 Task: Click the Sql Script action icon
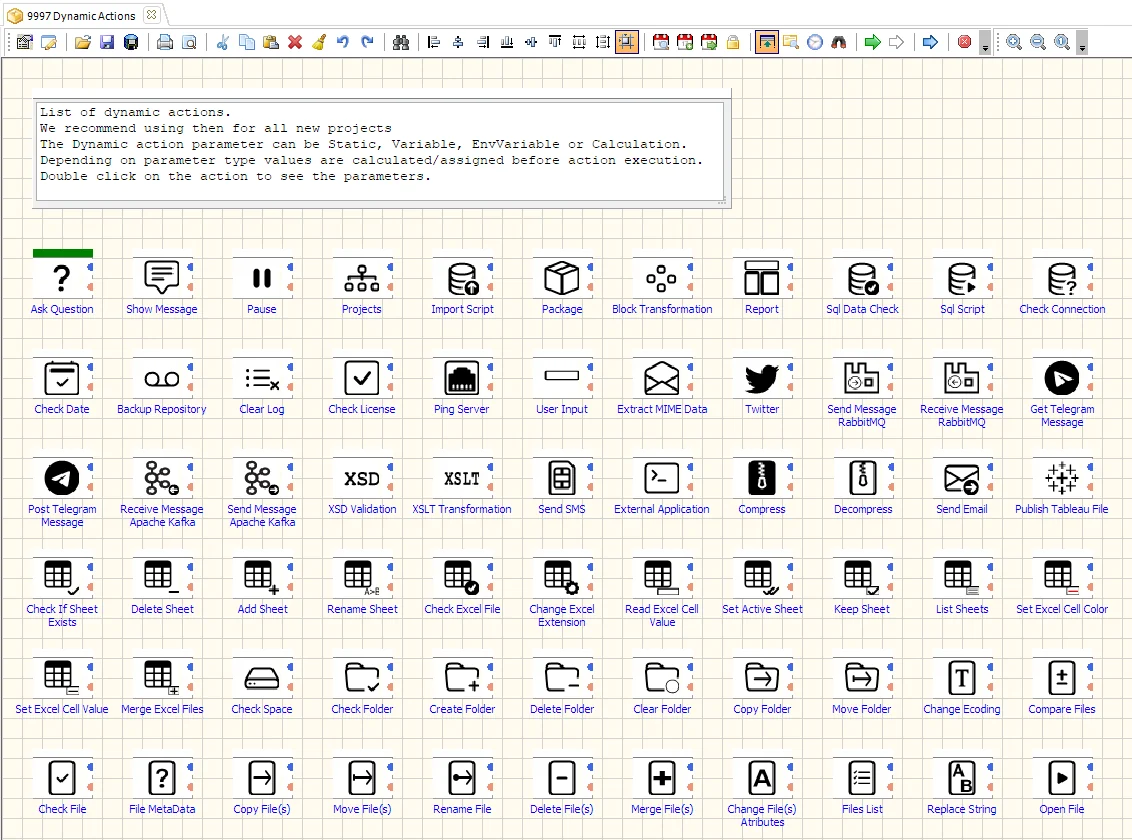coord(962,278)
